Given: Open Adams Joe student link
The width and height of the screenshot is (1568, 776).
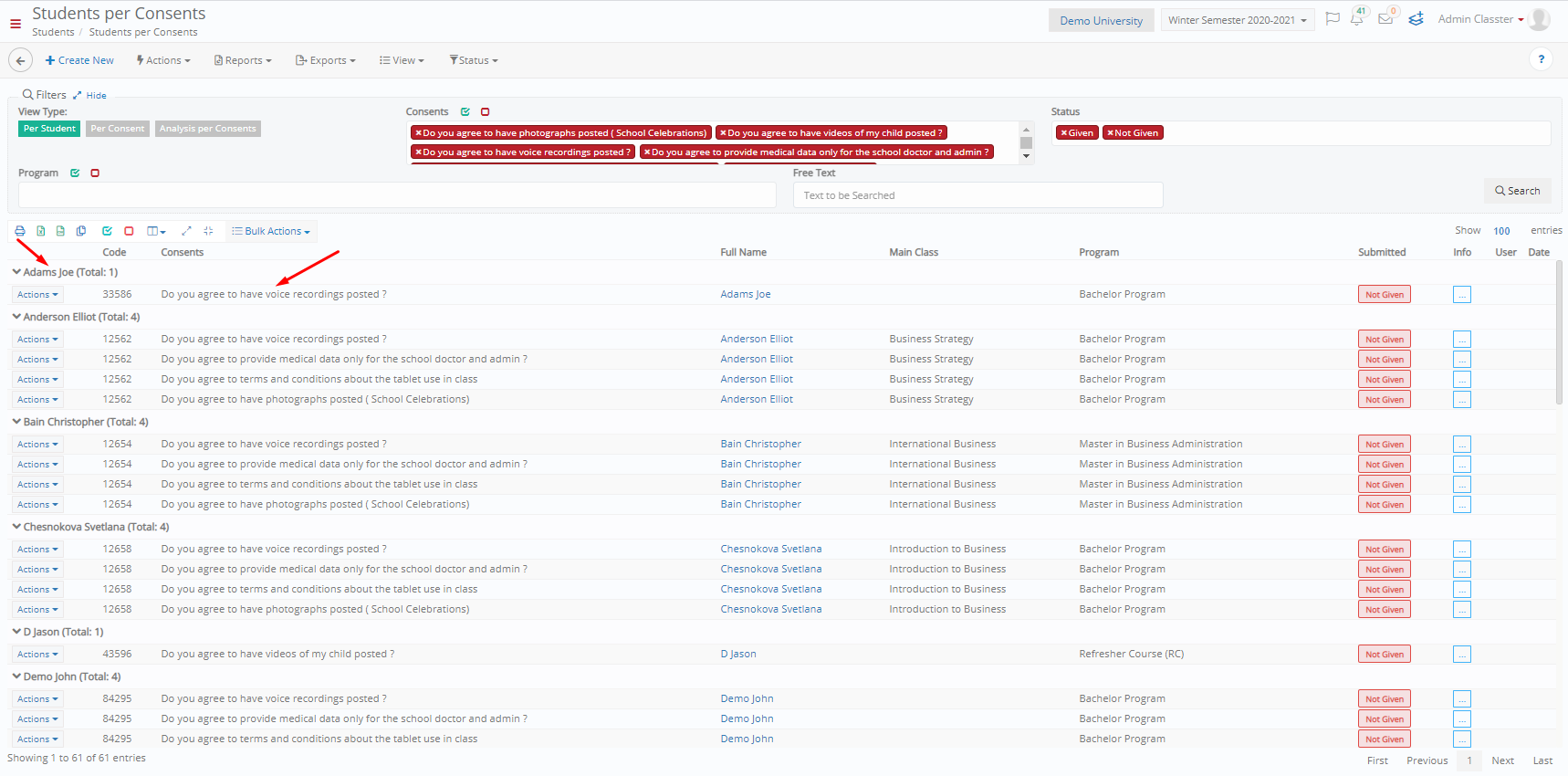Looking at the screenshot, I should tap(746, 294).
